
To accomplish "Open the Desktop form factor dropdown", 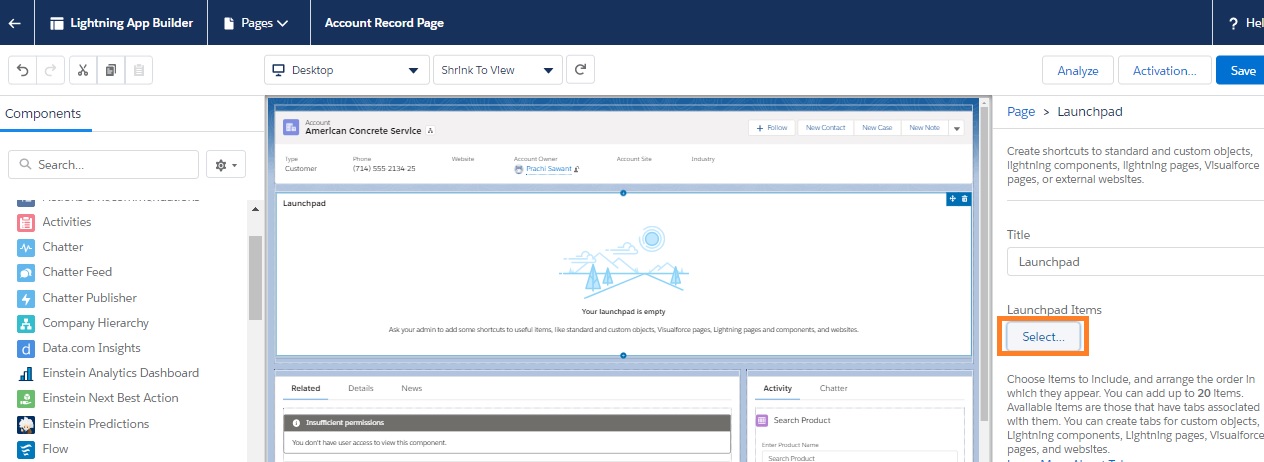I will (x=346, y=70).
